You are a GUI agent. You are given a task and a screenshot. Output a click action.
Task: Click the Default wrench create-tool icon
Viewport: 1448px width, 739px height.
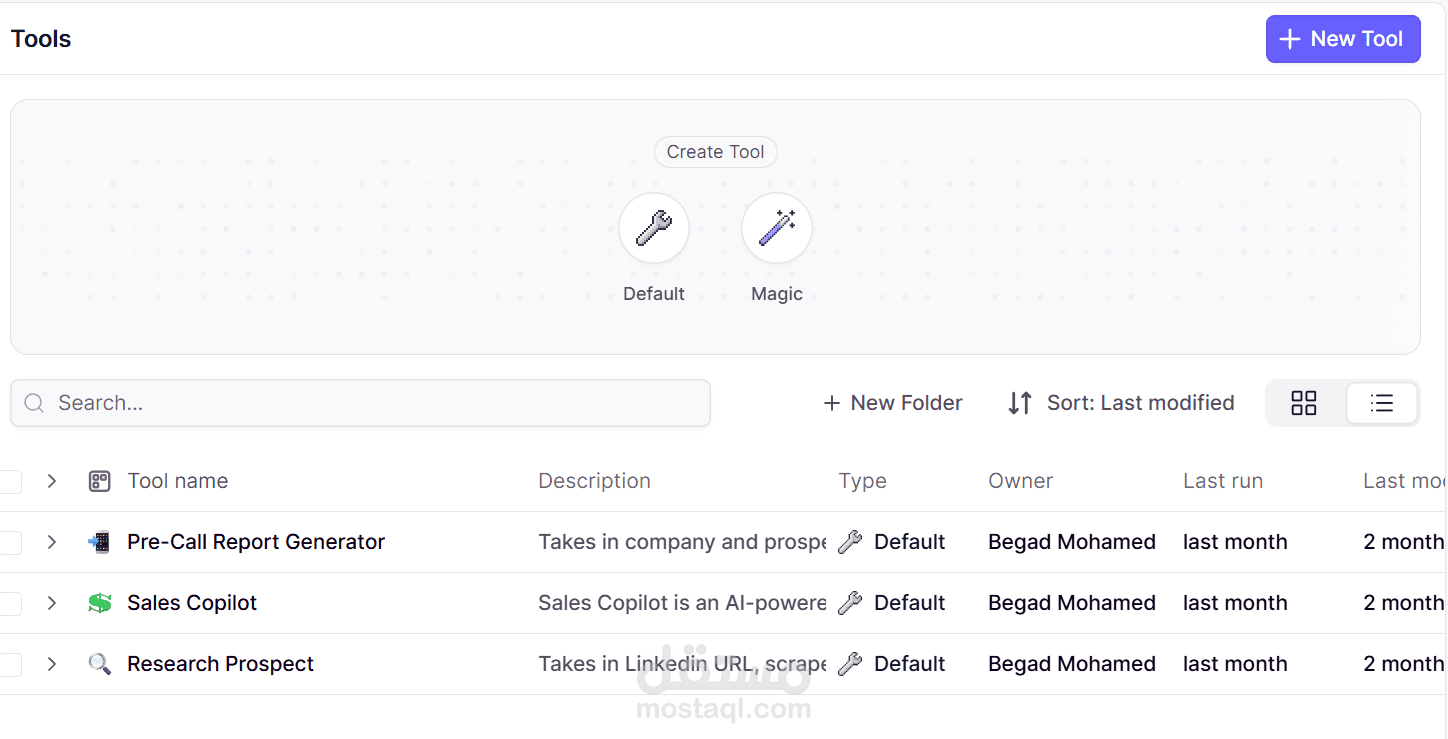click(654, 228)
